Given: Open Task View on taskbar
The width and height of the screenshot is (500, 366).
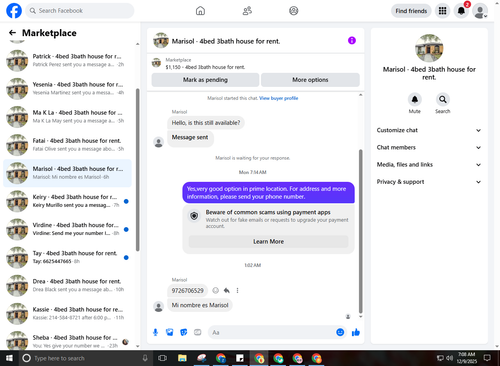Looking at the screenshot, I should pos(162,358).
